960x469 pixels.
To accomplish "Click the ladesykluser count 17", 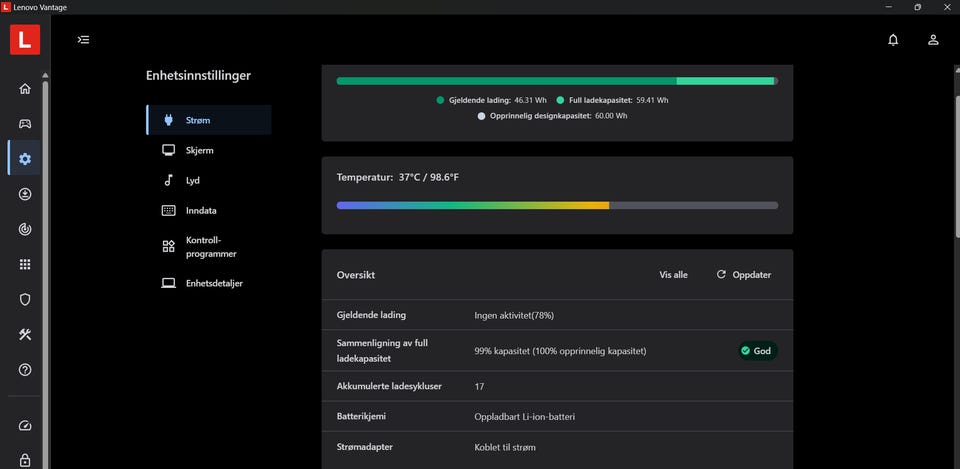I will coord(479,386).
